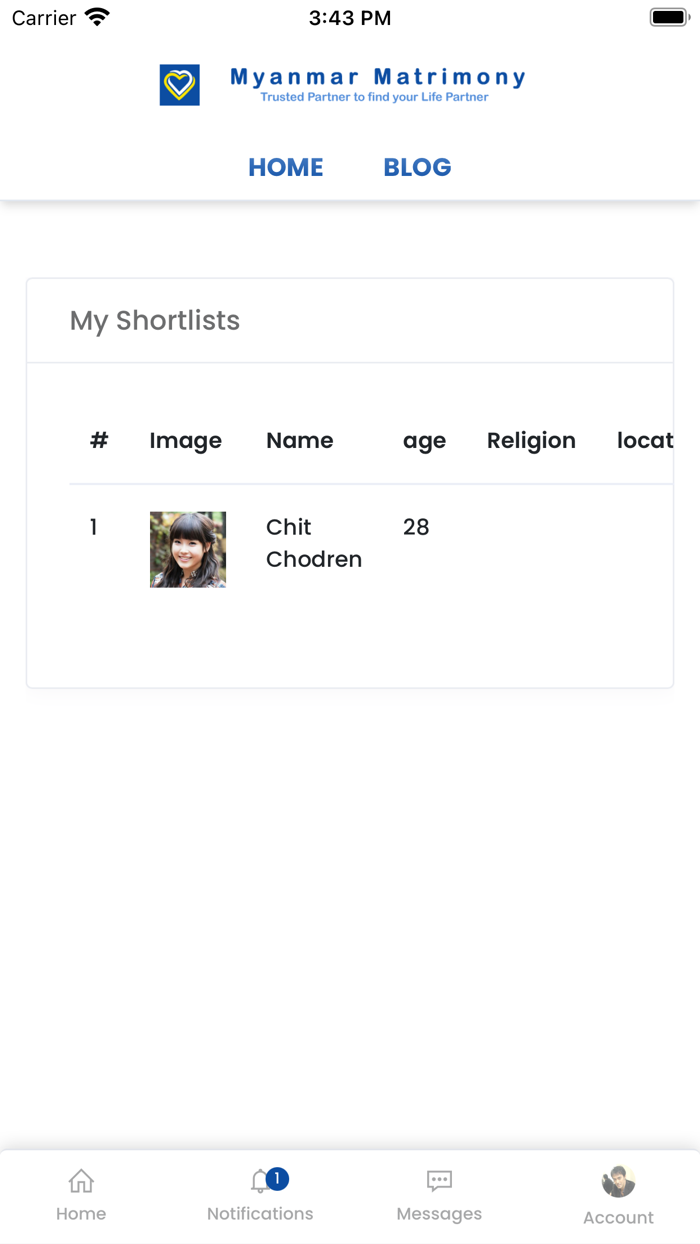The height and width of the screenshot is (1244, 700).
Task: Click the Image column header
Action: [186, 440]
